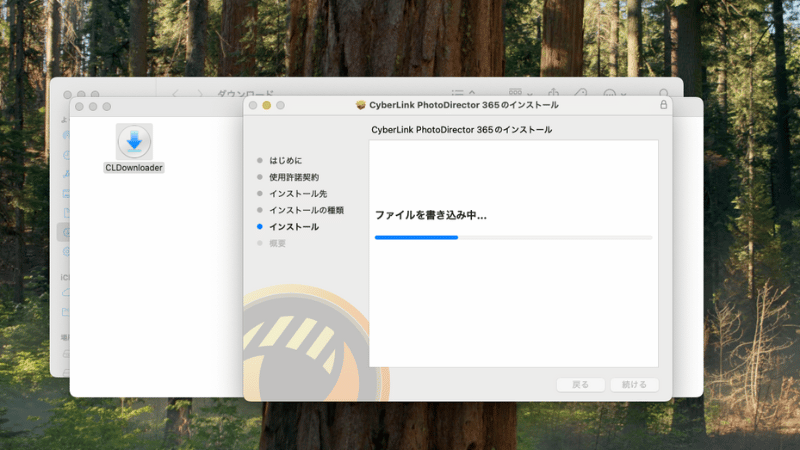
Task: Click the blue installation progress bar
Action: pos(513,237)
